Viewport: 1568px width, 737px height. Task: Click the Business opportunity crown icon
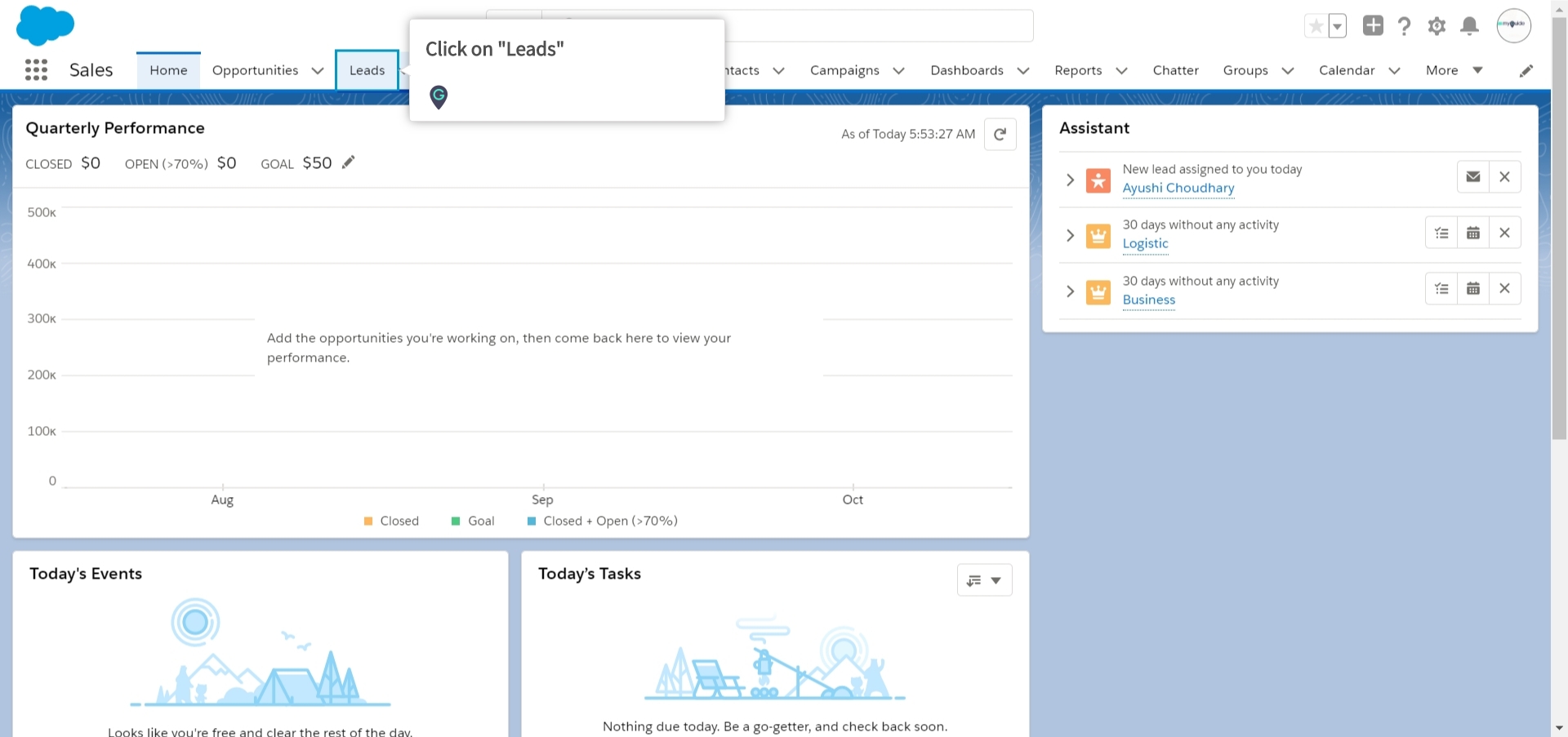[1098, 292]
